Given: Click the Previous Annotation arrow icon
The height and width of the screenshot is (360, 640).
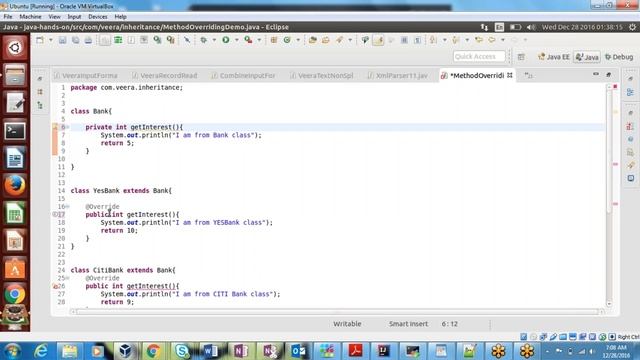Looking at the screenshot, I should [x=456, y=40].
